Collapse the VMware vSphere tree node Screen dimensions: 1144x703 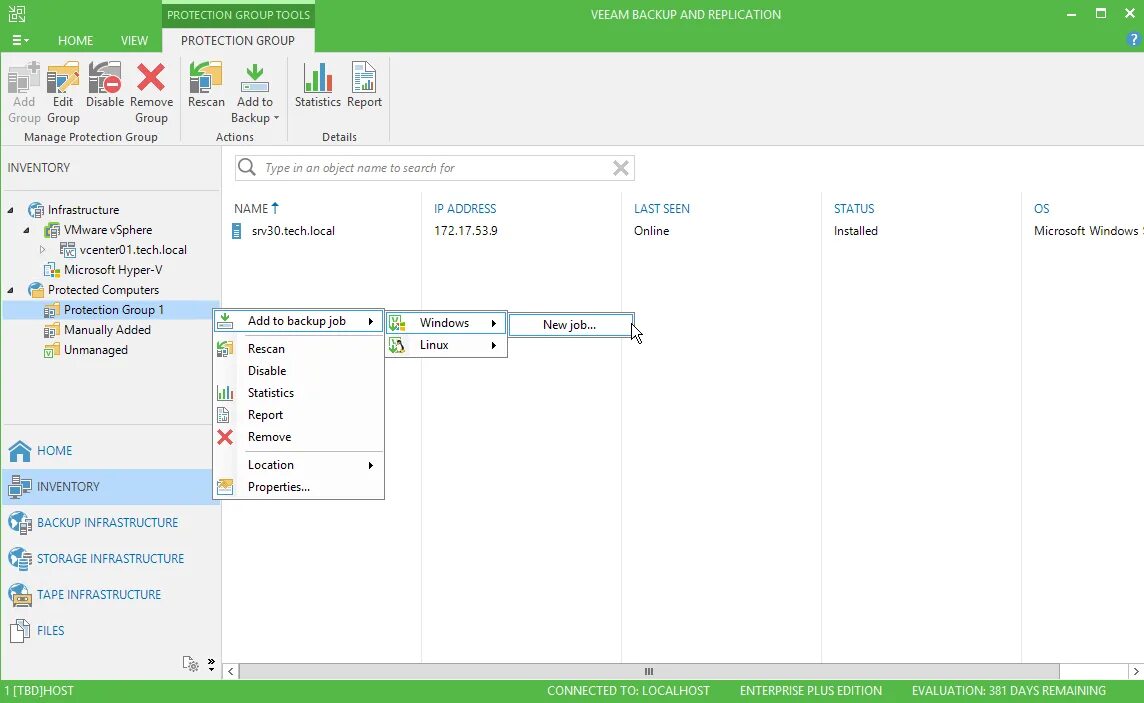pyautogui.click(x=26, y=230)
